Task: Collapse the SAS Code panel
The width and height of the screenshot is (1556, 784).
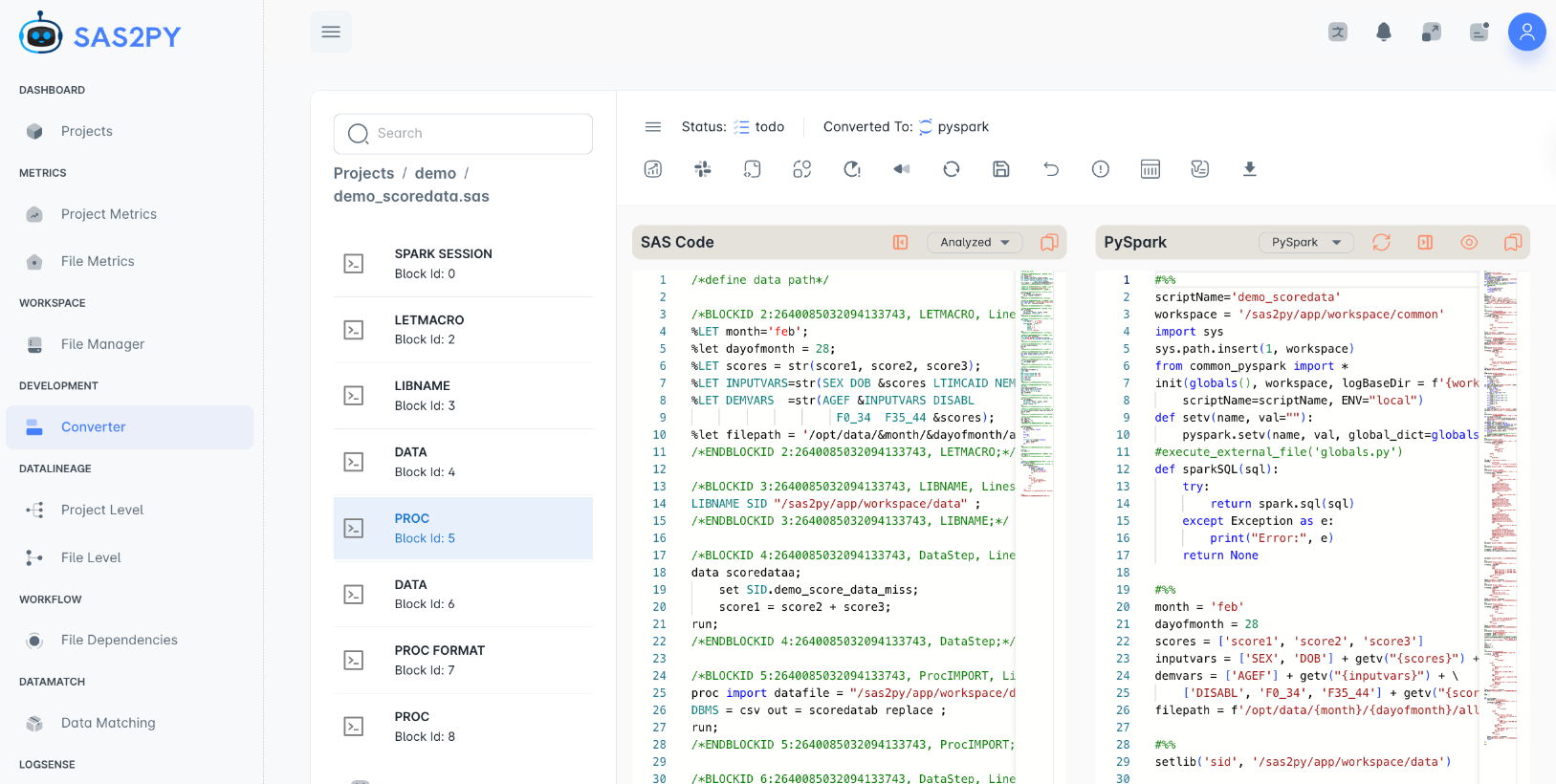Action: (901, 243)
